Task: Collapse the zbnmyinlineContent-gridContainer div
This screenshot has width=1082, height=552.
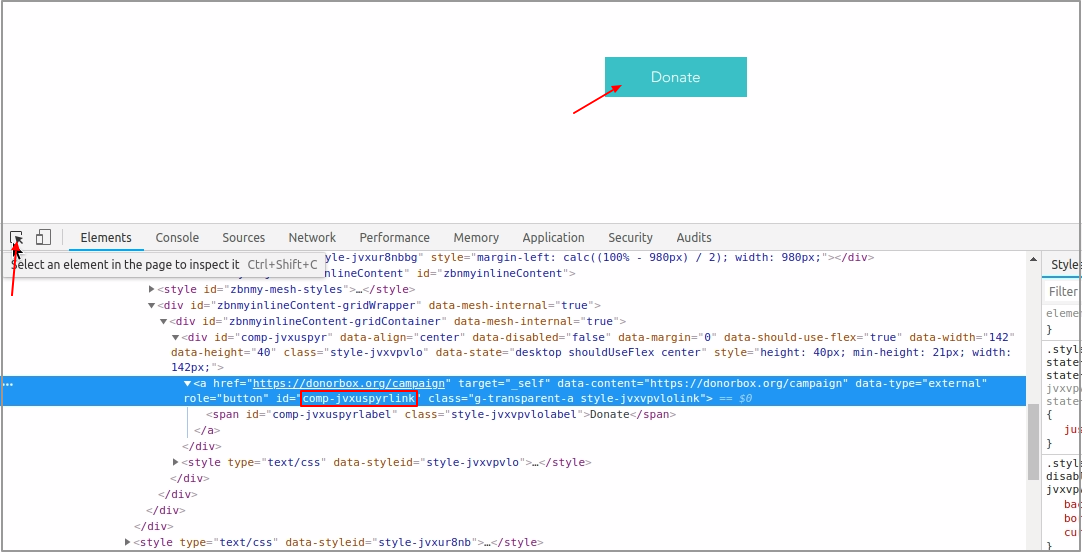Action: click(x=164, y=321)
